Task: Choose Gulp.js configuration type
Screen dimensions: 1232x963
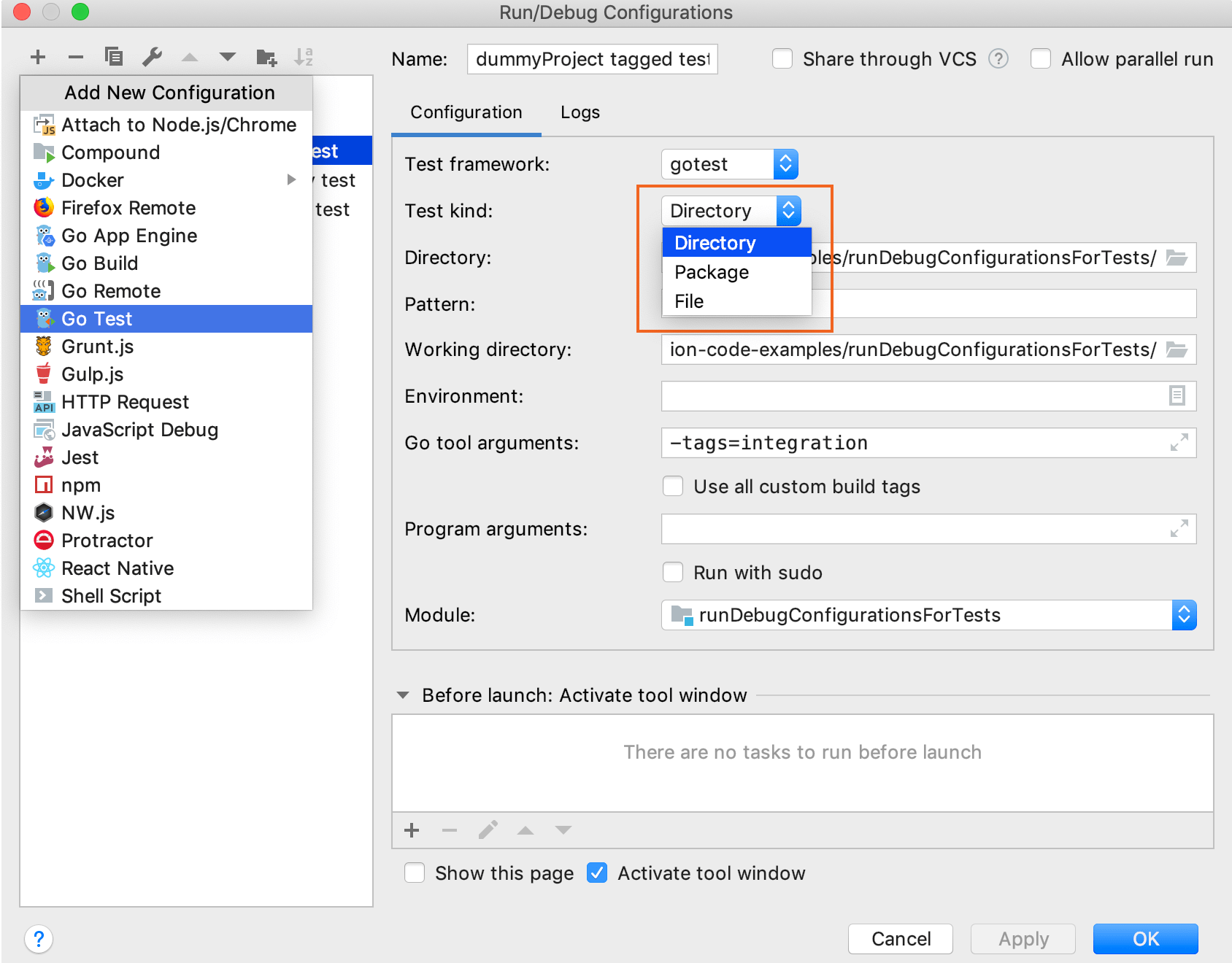Action: 166,374
